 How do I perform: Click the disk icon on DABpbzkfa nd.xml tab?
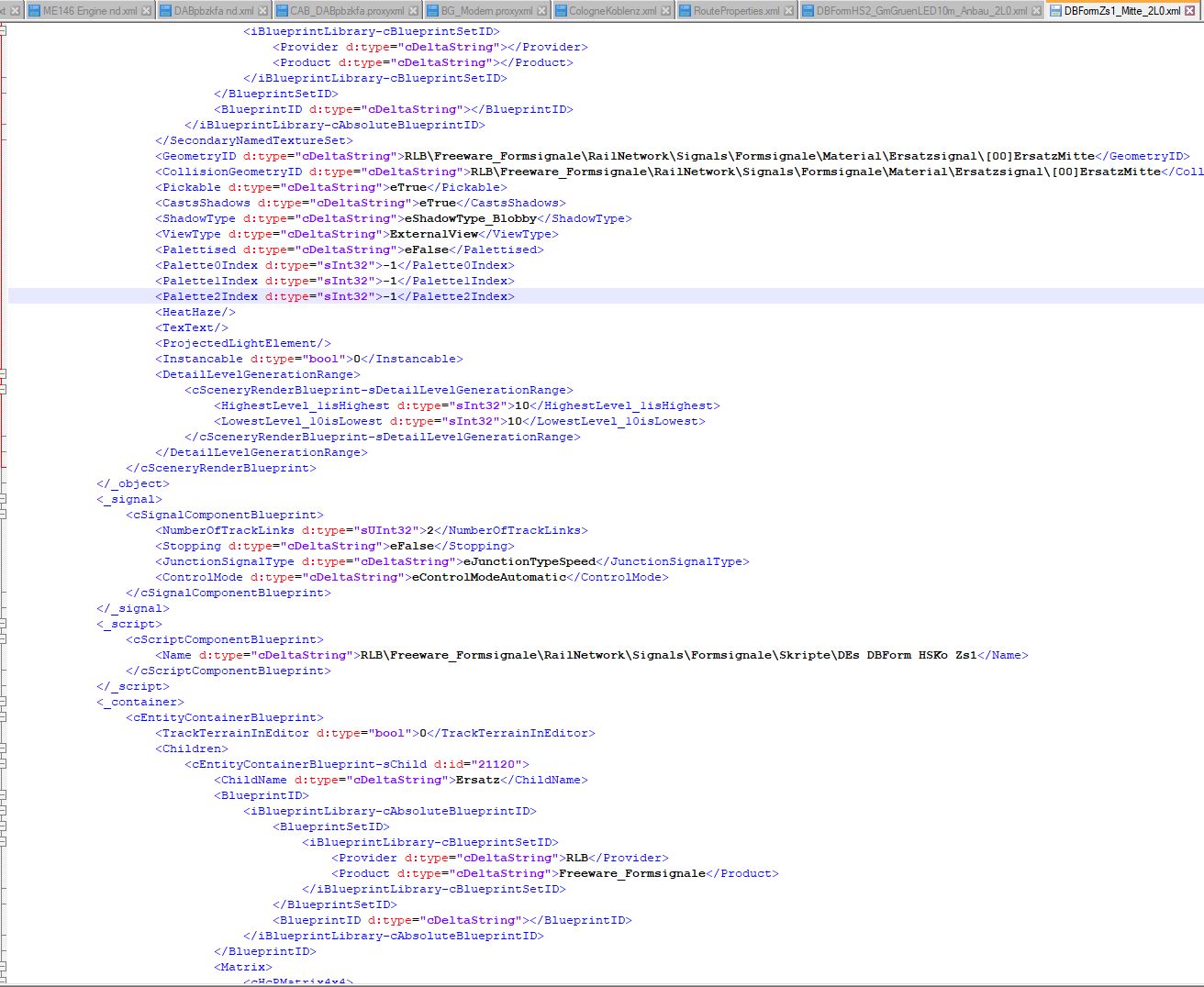(x=166, y=11)
